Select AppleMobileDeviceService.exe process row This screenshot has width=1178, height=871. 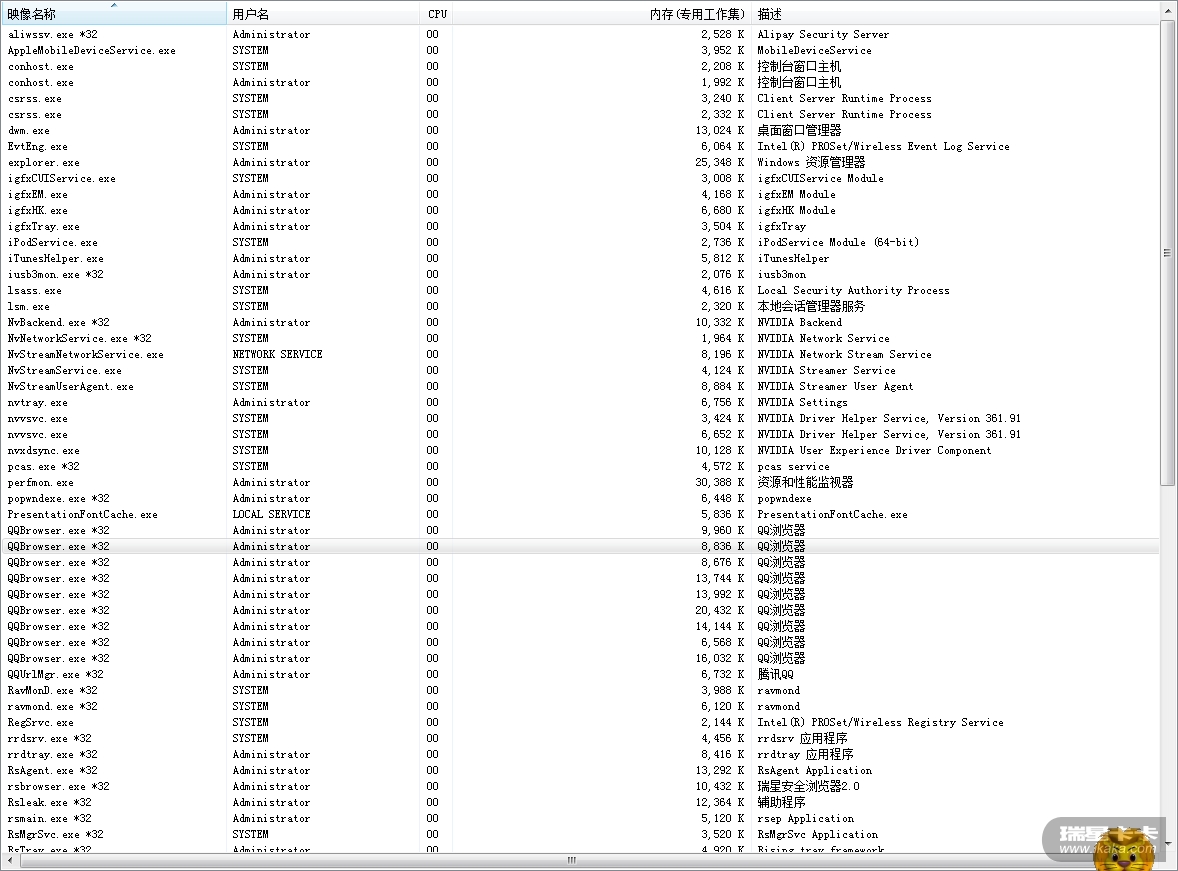coord(580,50)
